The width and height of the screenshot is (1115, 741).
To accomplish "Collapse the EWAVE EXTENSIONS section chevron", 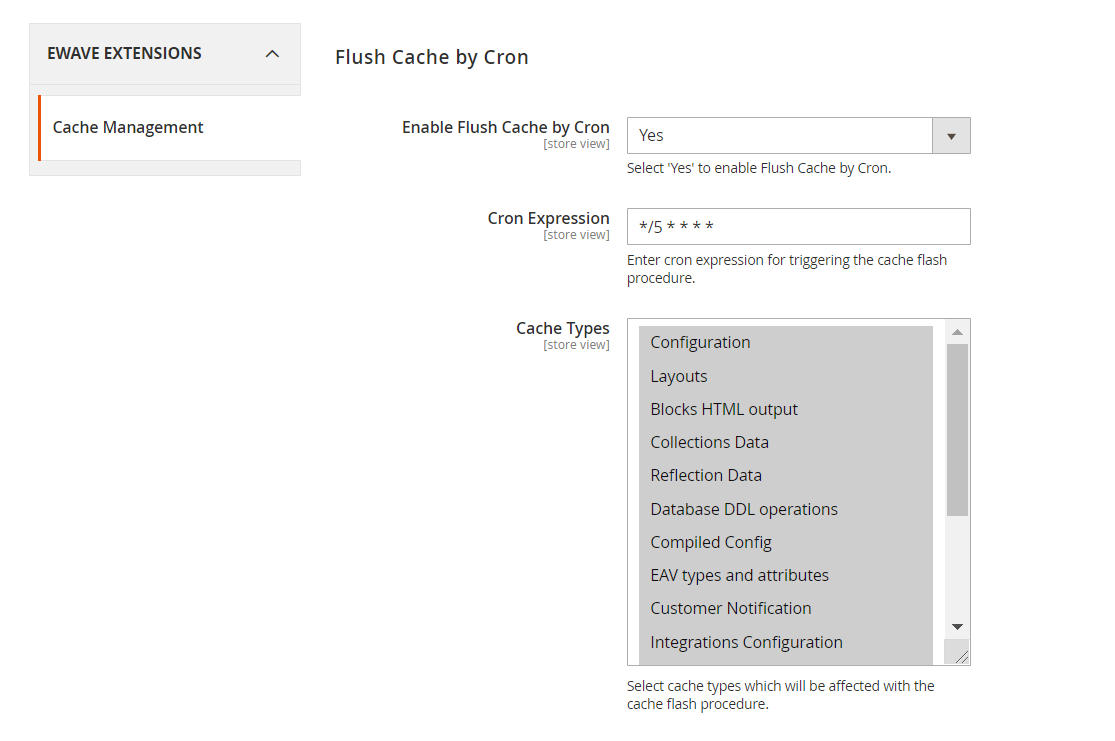I will 272,54.
